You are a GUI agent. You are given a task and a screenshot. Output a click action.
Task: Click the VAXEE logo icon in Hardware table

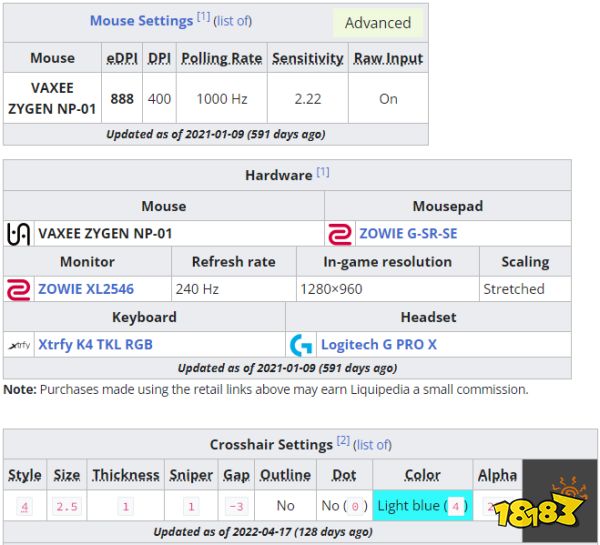coord(18,234)
